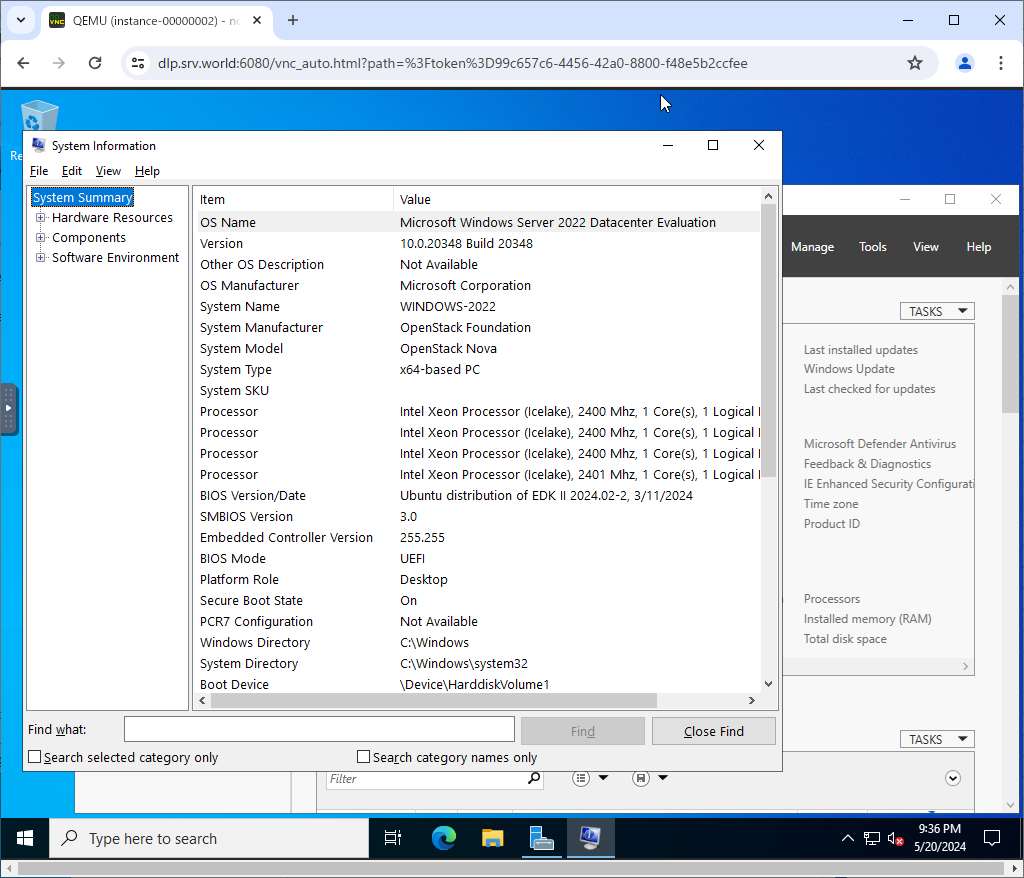Click the Server Manager Filter field
The width and height of the screenshot is (1024, 878).
click(428, 778)
